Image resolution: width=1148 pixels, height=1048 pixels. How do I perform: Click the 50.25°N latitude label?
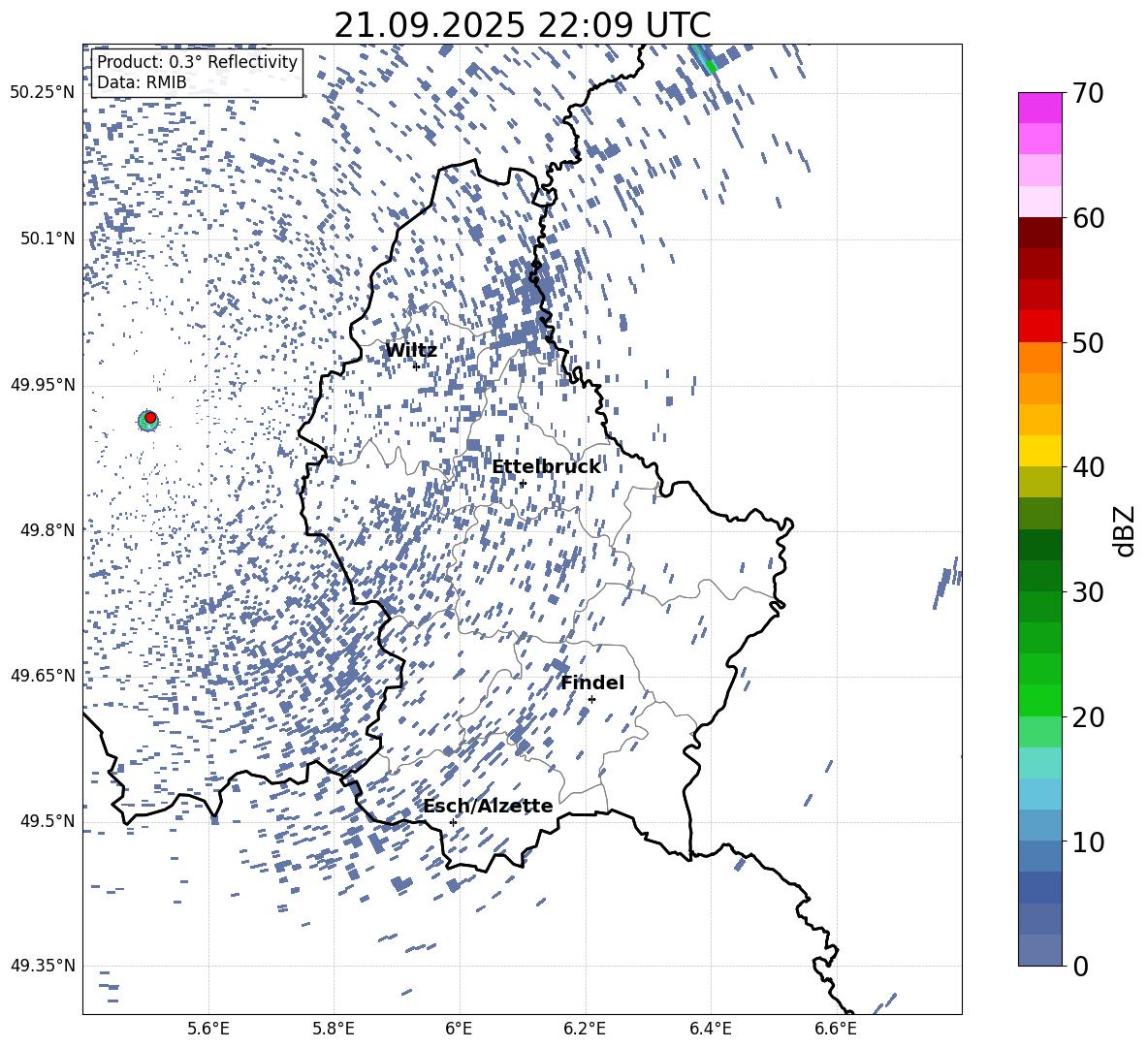43,93
